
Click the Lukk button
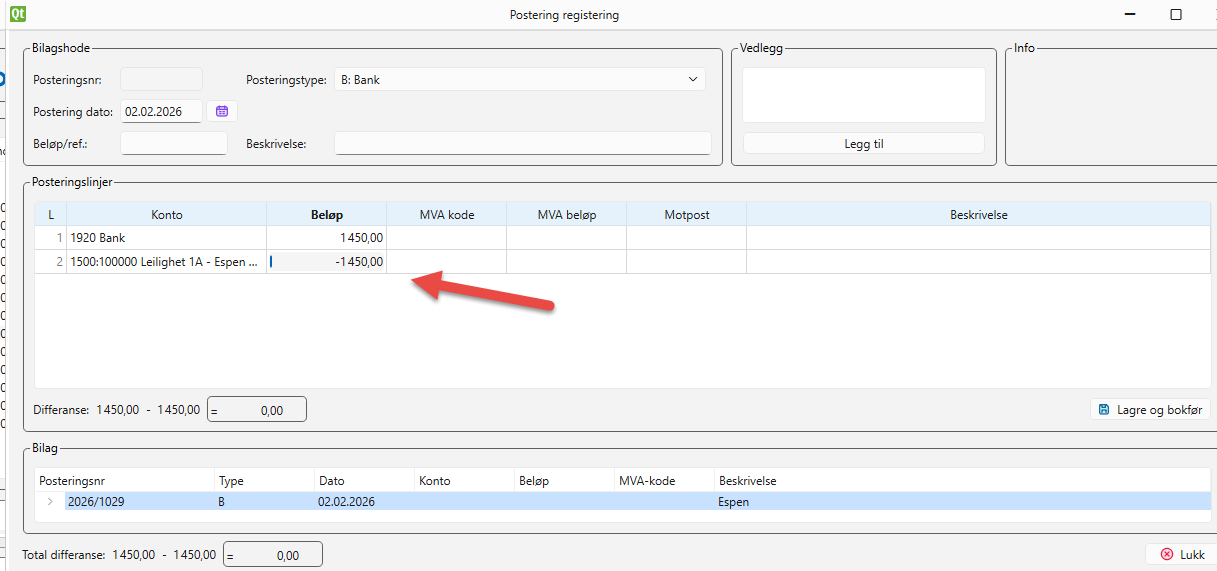(1181, 553)
